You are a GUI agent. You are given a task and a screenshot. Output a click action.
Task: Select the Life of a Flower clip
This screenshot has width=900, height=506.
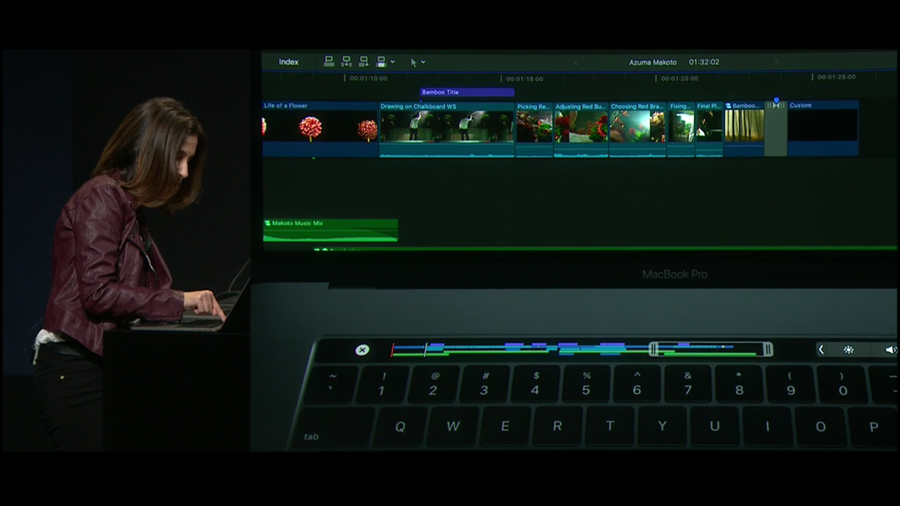point(320,129)
